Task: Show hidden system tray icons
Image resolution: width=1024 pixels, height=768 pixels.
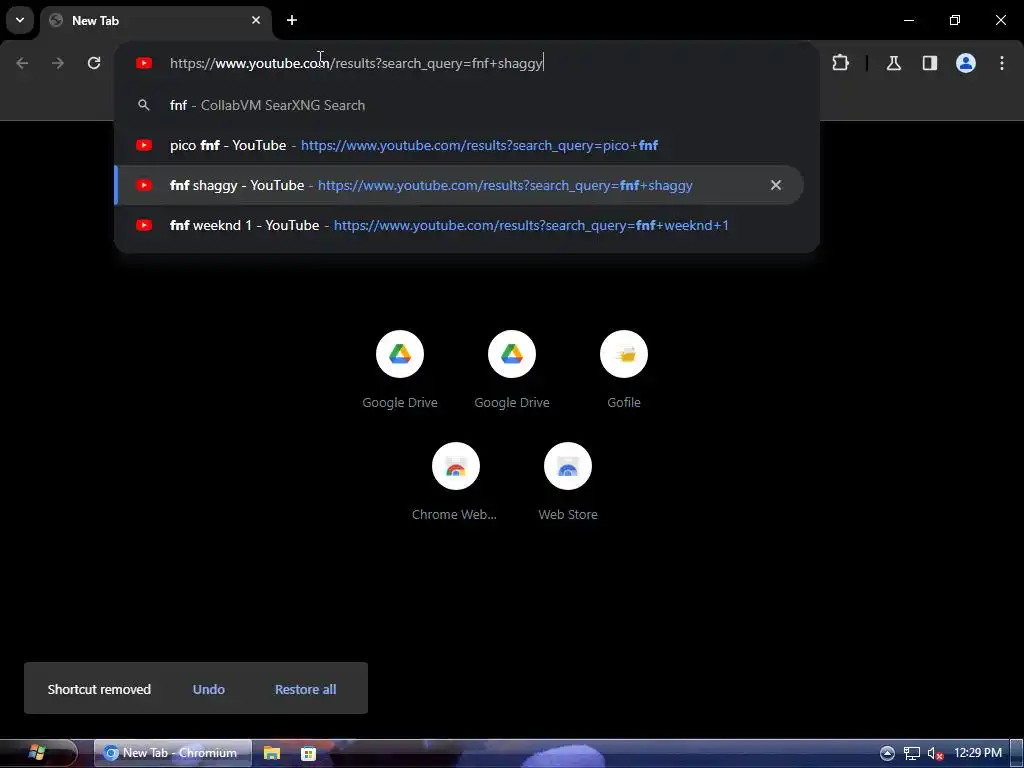Action: [887, 753]
